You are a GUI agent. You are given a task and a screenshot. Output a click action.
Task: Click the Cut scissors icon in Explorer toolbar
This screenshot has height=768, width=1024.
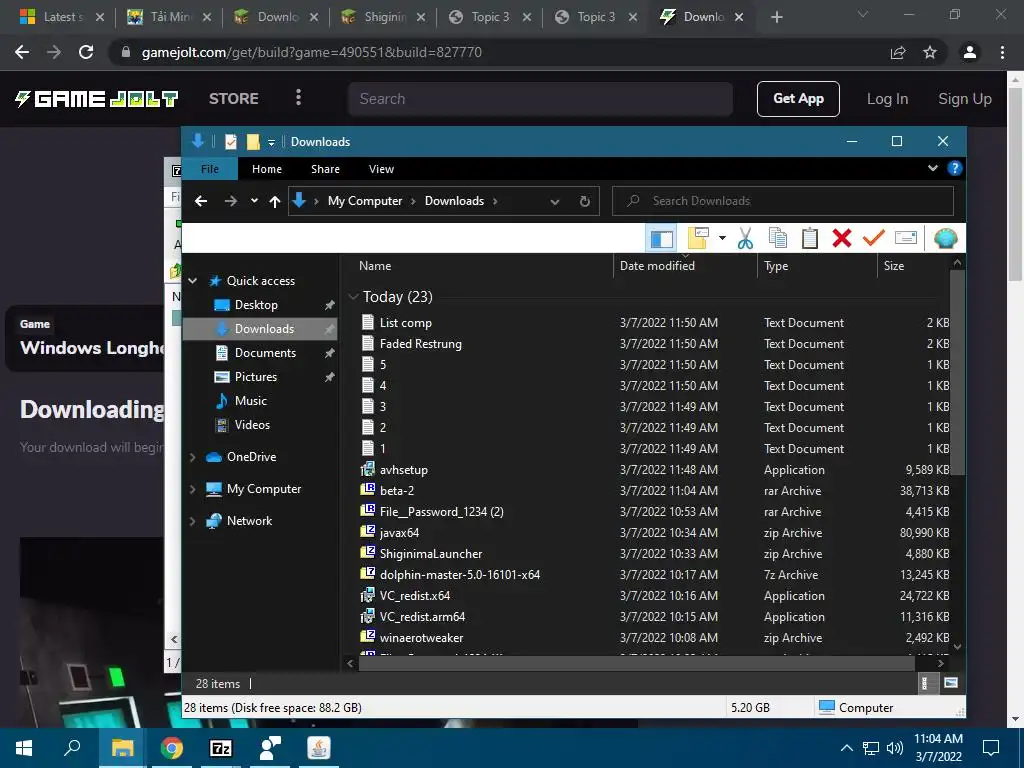point(745,238)
